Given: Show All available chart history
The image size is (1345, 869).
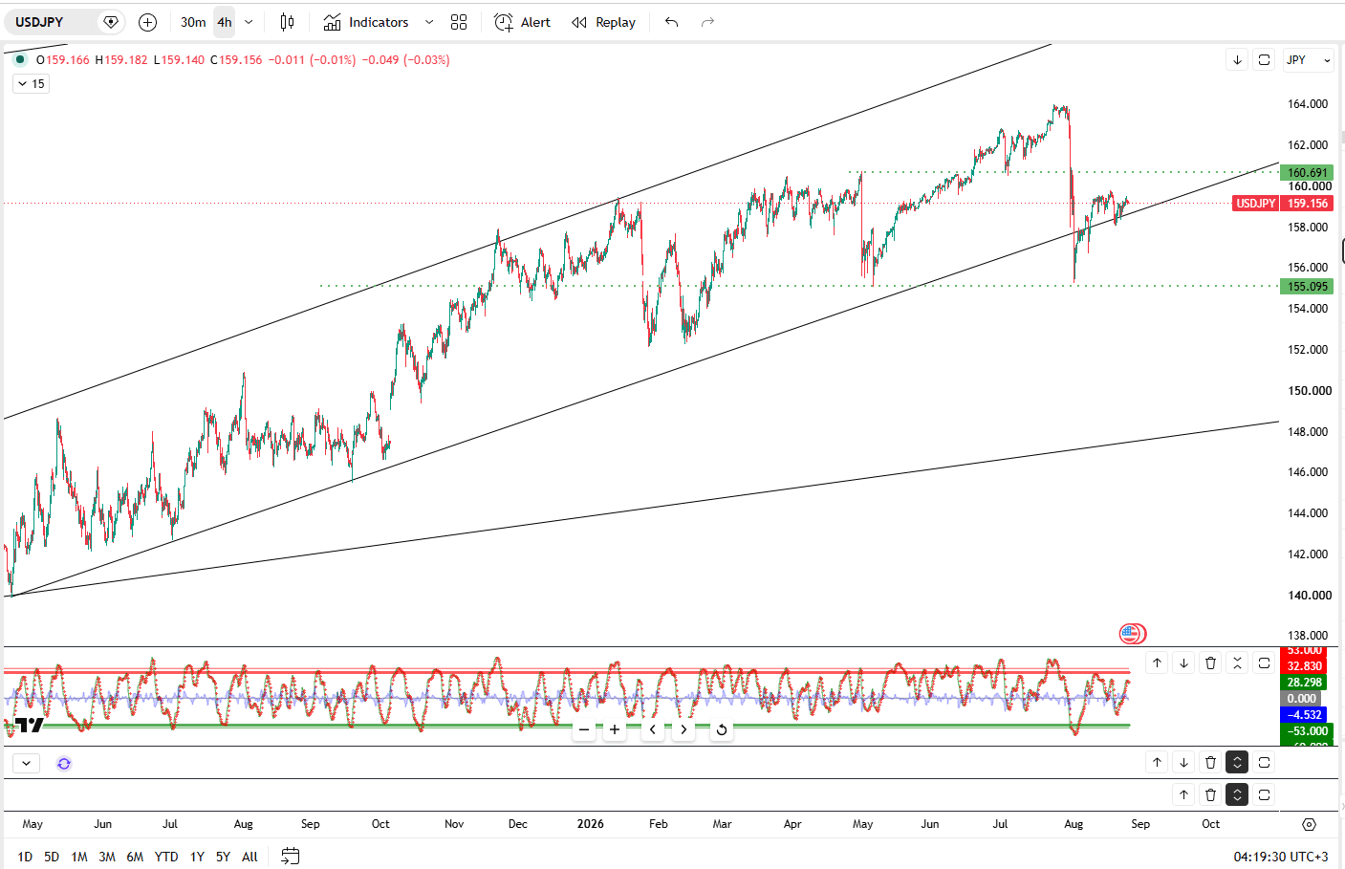Looking at the screenshot, I should [250, 857].
